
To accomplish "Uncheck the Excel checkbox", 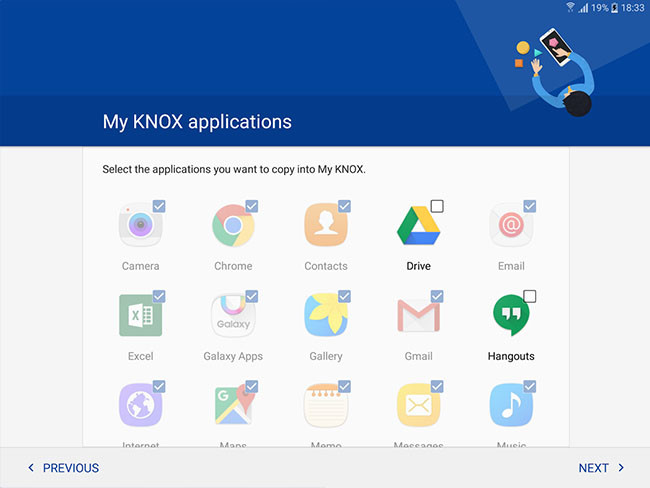I will [159, 296].
